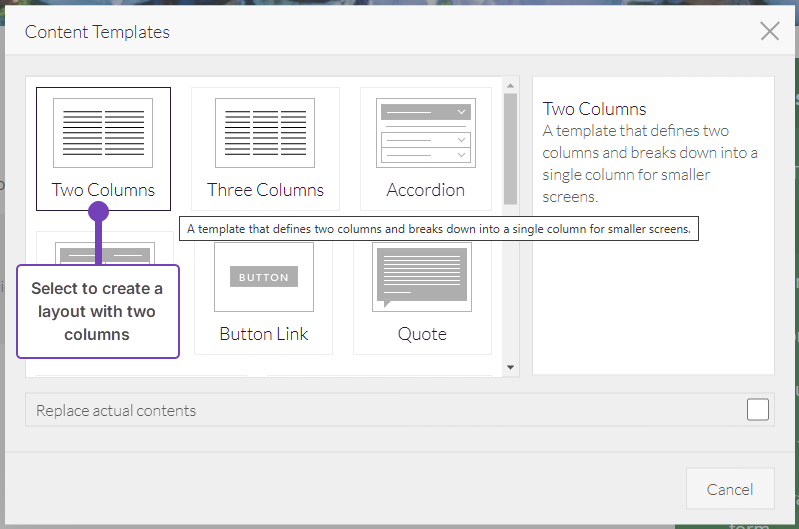Click the Button Link label text
The image size is (799, 529).
264,334
